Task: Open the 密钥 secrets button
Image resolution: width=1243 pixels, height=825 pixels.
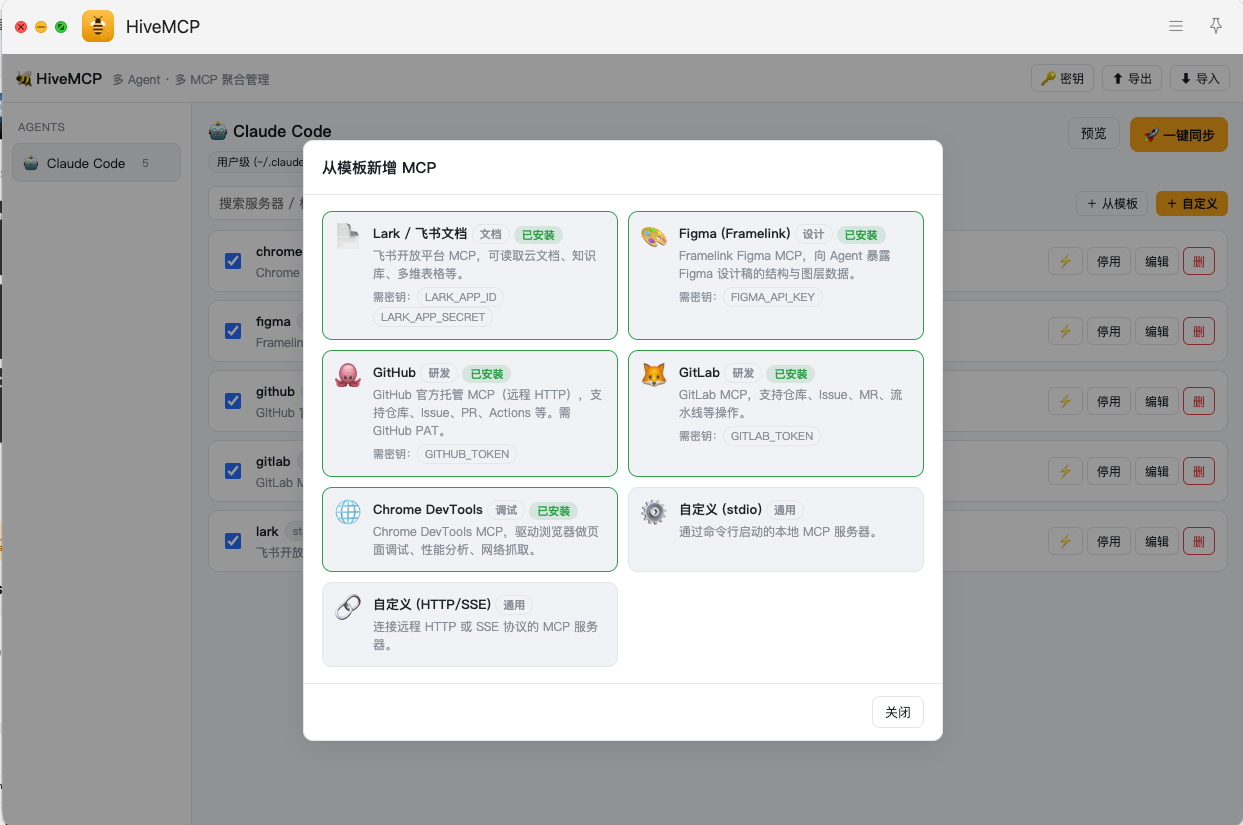Action: click(1062, 78)
